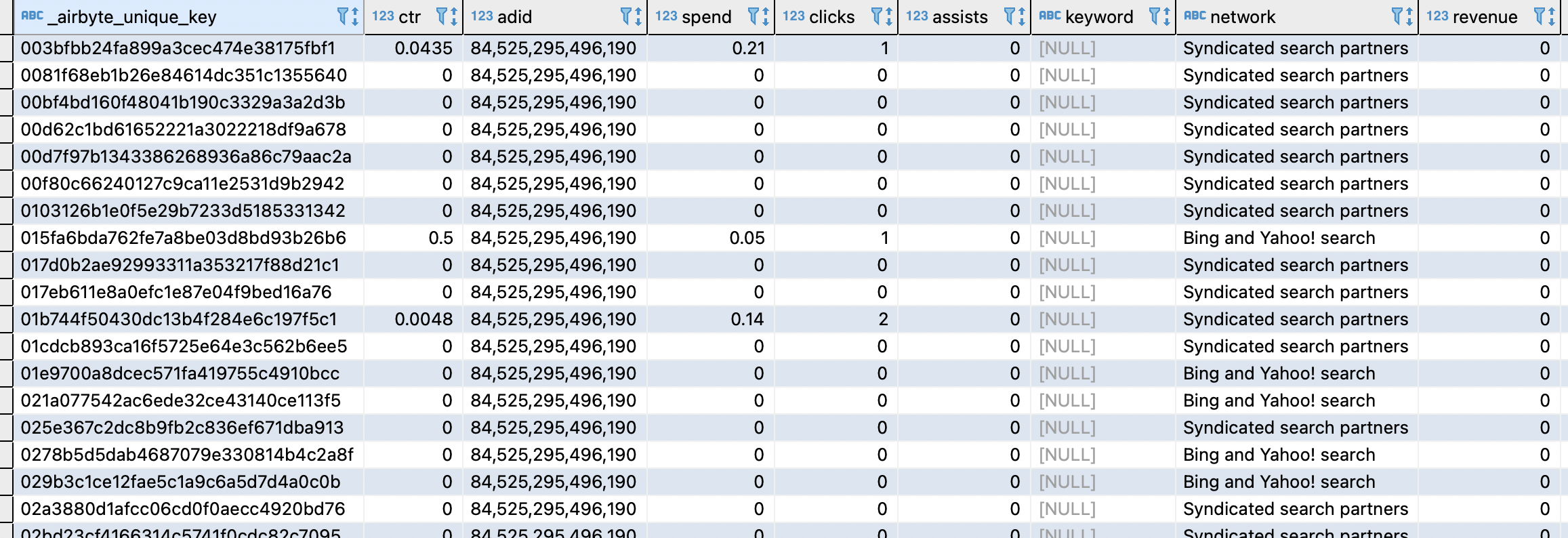Select row header of key 003bfbb24fa899a3cec474e38175fbf1
The width and height of the screenshot is (1568, 538).
[x=6, y=48]
